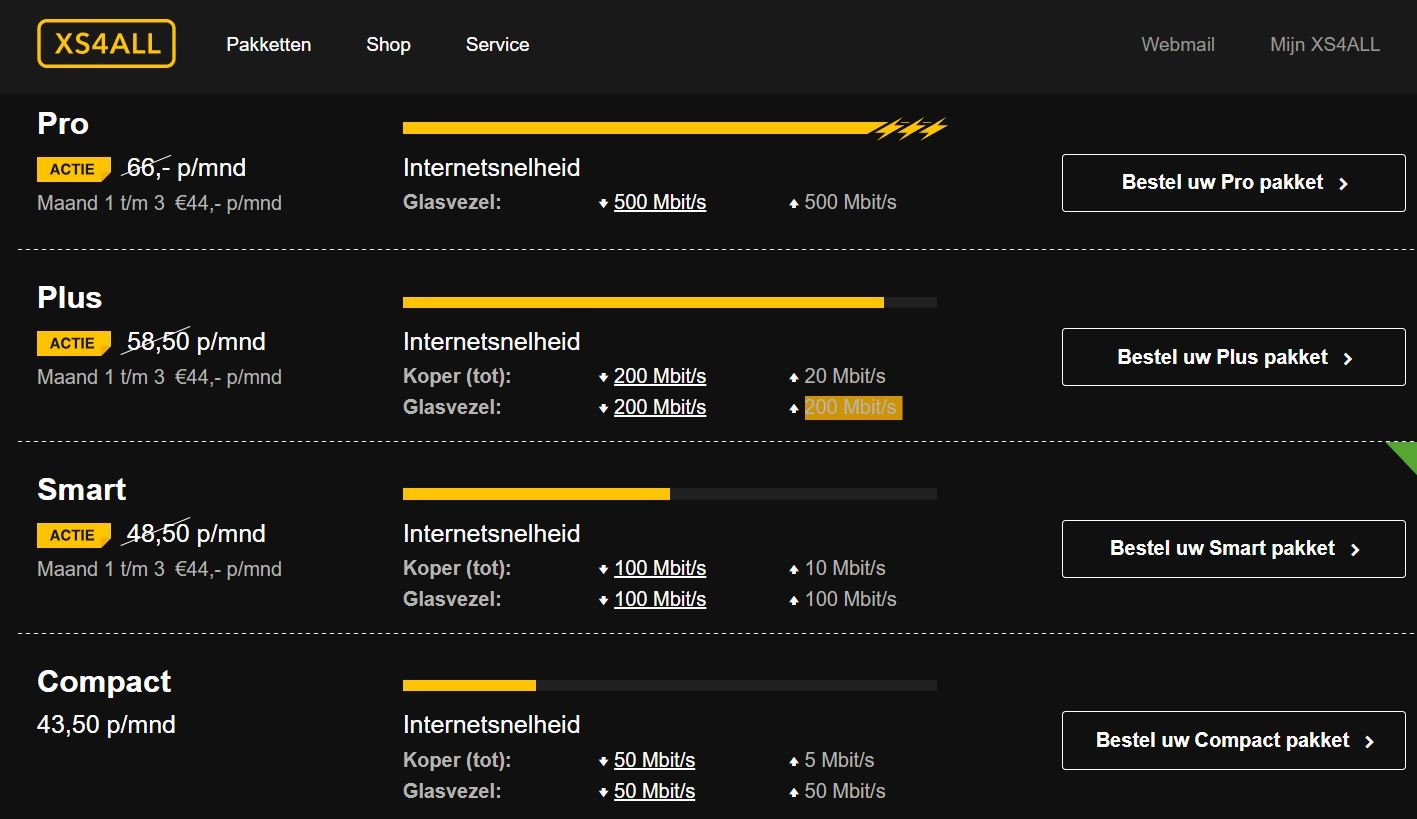Viewport: 1417px width, 819px height.
Task: Go to the Service menu
Action: click(497, 45)
